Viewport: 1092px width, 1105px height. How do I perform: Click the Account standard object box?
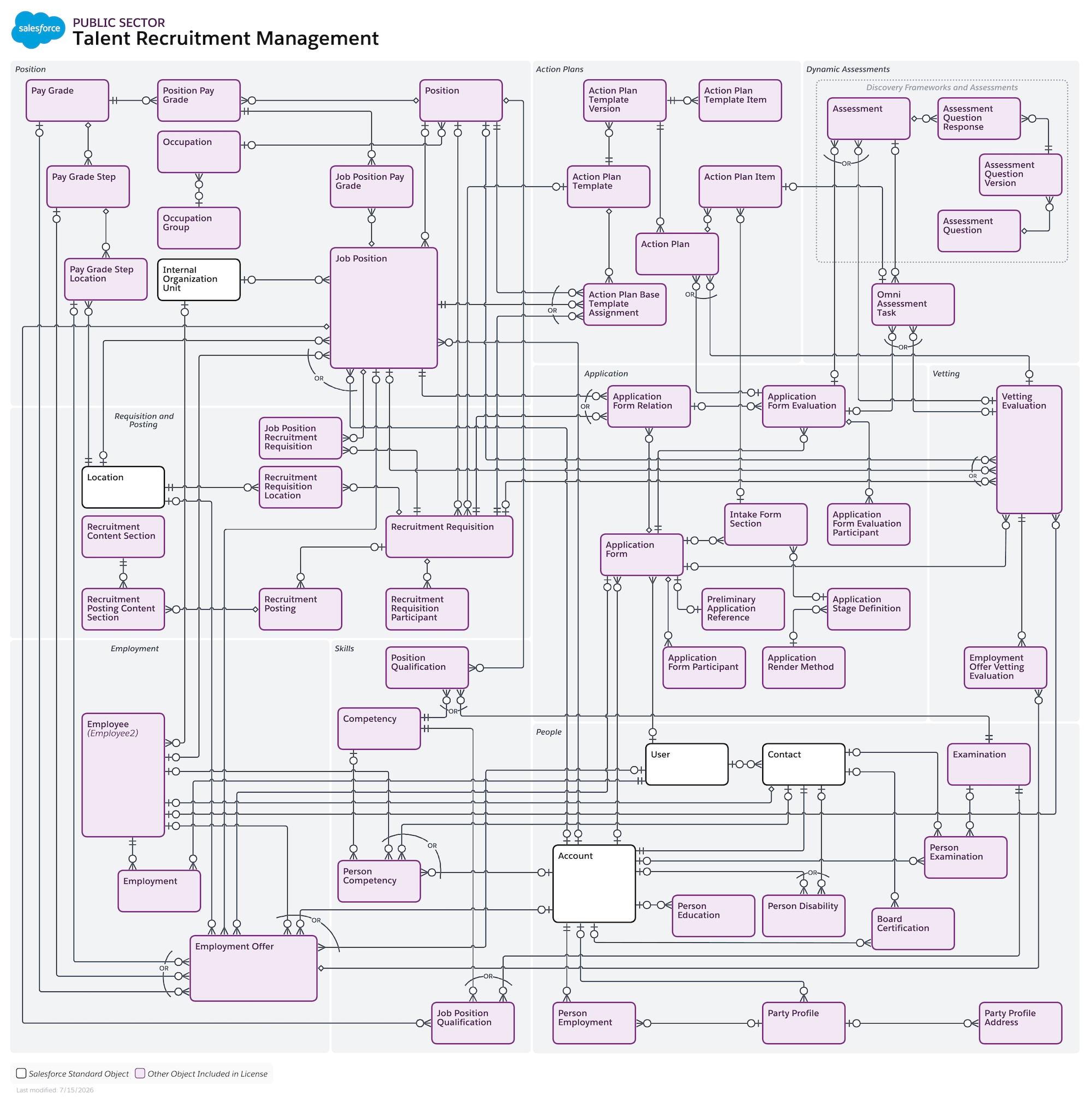click(x=594, y=884)
